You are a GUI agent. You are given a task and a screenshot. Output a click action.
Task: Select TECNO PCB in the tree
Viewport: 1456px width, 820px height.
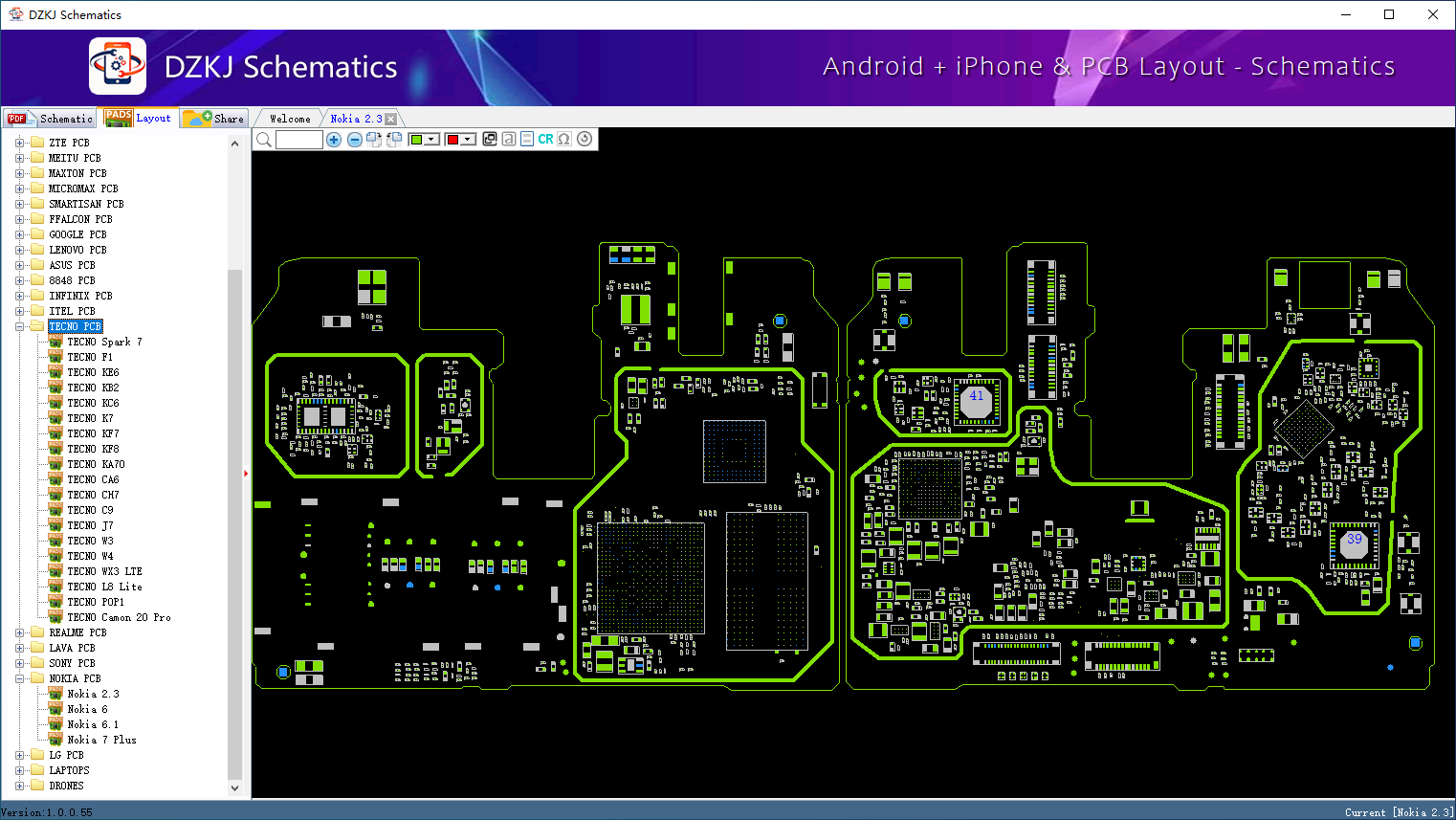pyautogui.click(x=76, y=326)
